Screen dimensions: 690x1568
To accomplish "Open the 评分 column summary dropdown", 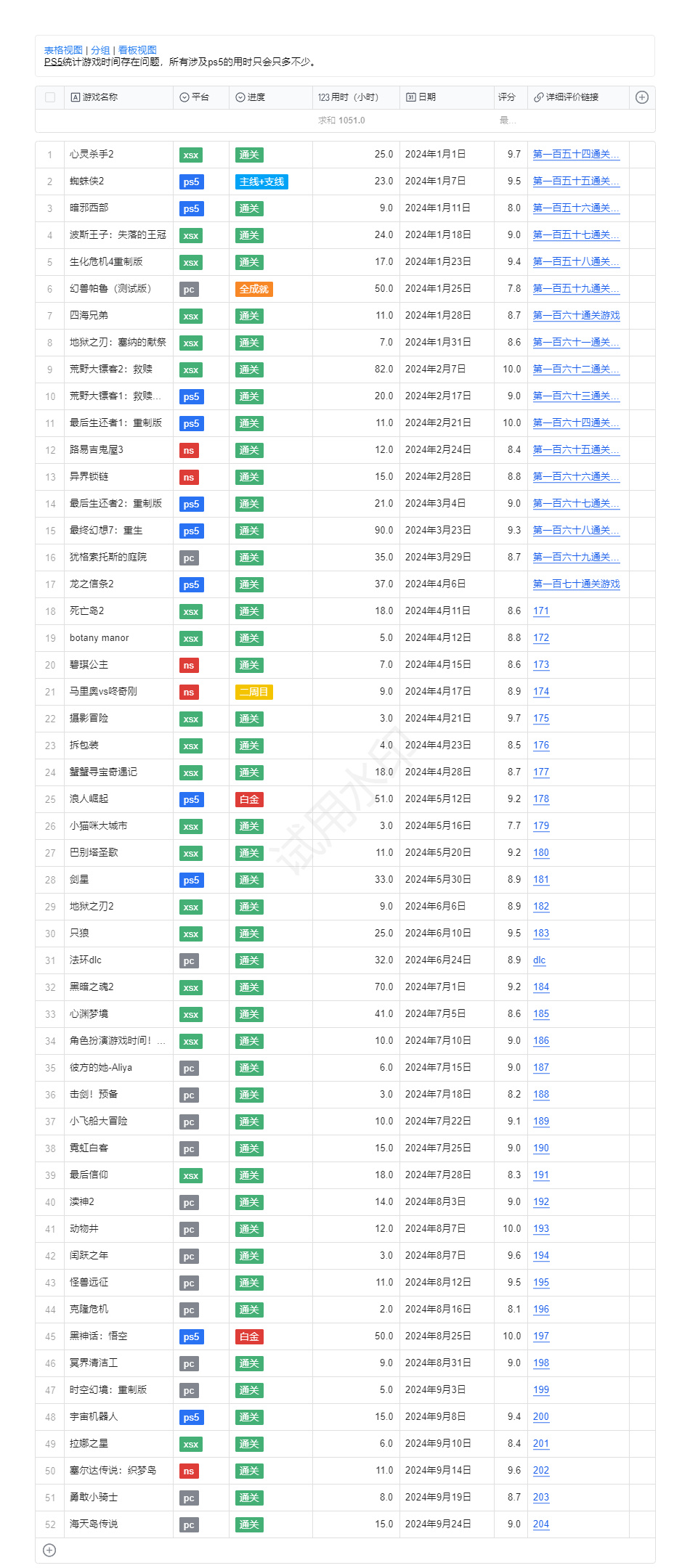I will (x=508, y=121).
